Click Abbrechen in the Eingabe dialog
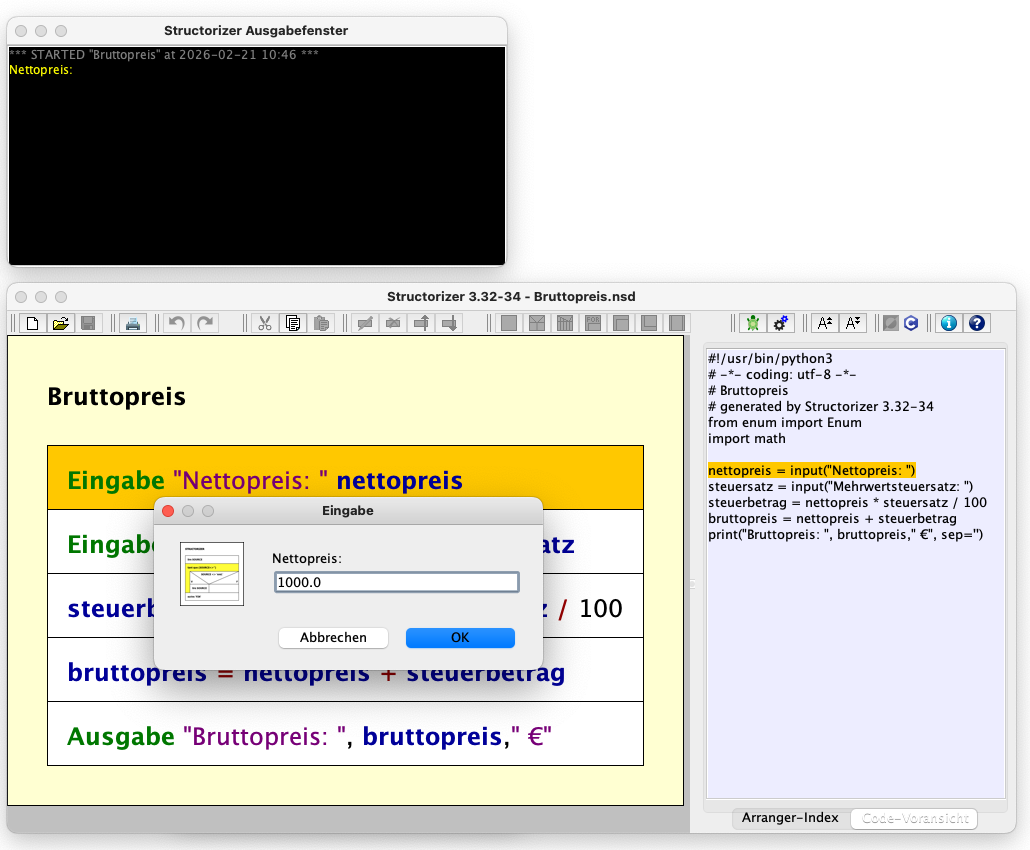Viewport: 1030px width, 850px height. (x=333, y=638)
